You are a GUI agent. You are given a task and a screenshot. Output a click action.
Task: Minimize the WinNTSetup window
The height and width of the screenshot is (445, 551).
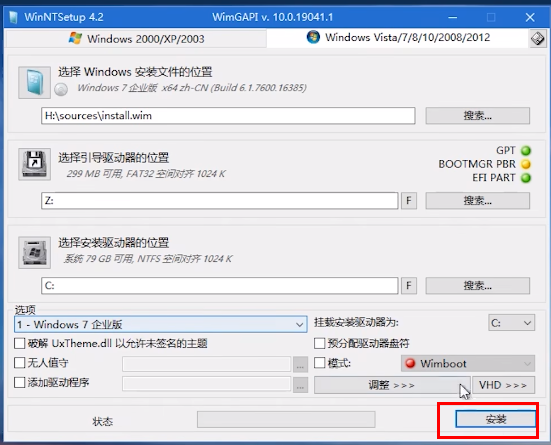pos(453,17)
